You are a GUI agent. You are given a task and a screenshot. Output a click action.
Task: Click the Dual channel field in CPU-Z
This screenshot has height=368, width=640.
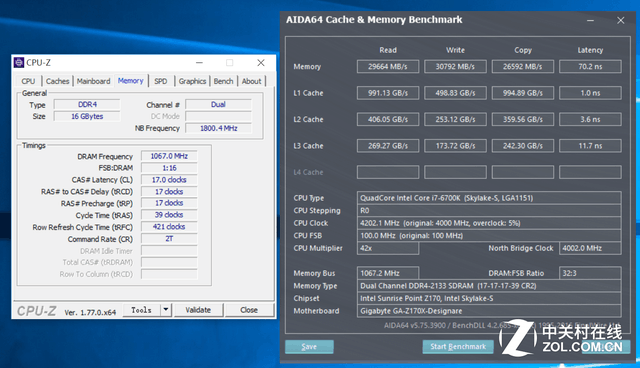click(218, 104)
